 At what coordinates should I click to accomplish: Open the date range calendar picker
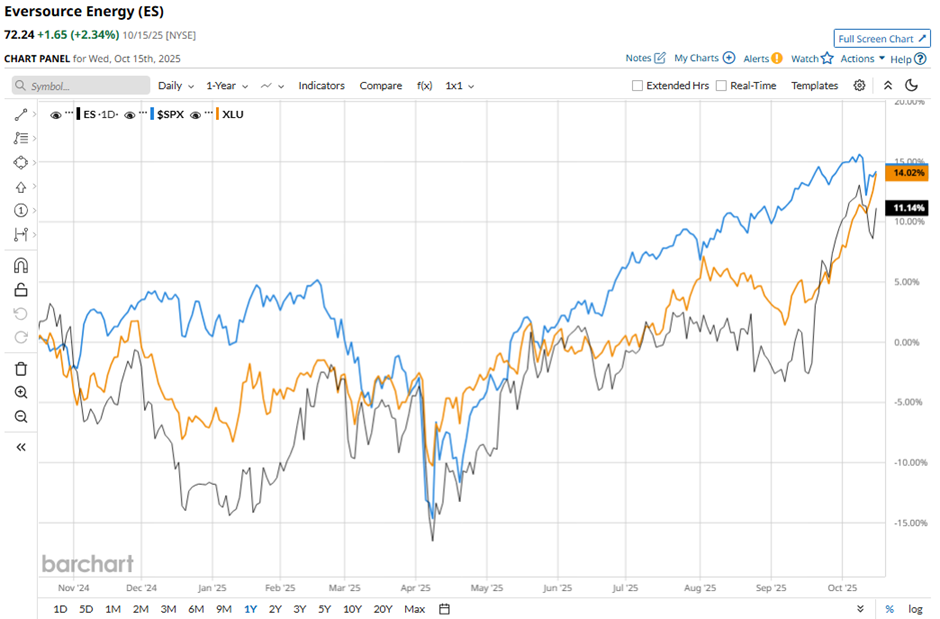pos(444,609)
